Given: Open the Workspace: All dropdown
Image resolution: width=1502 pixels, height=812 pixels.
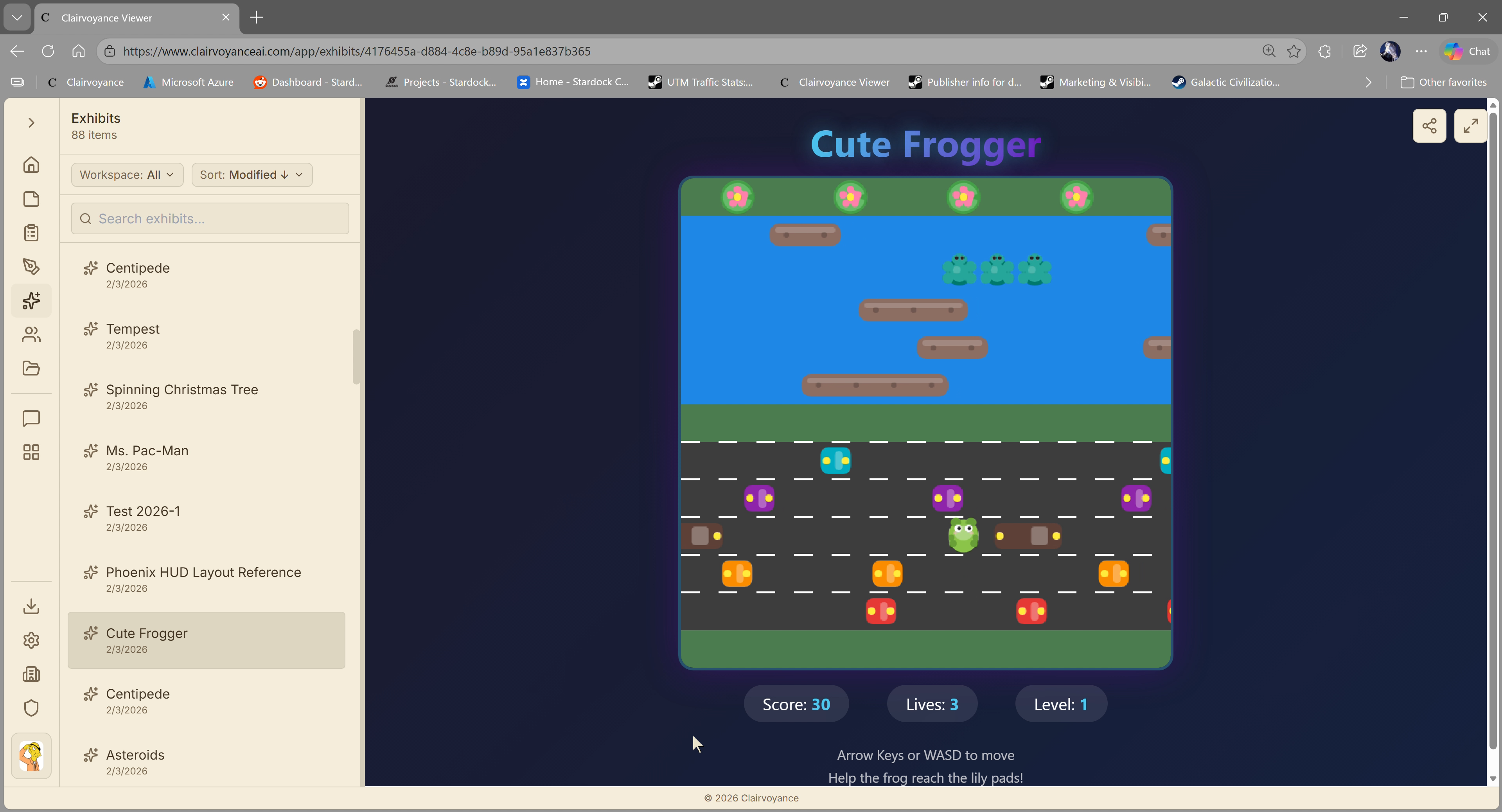Looking at the screenshot, I should coord(127,175).
